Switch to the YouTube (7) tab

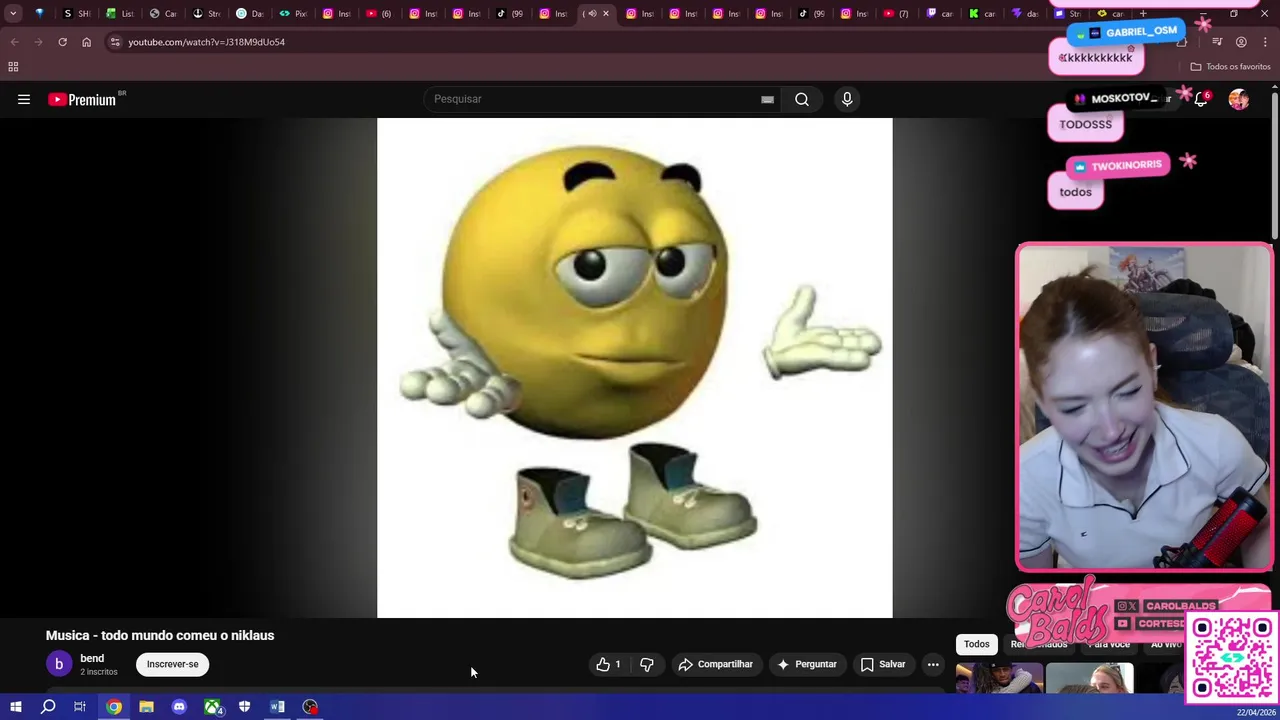(896, 14)
